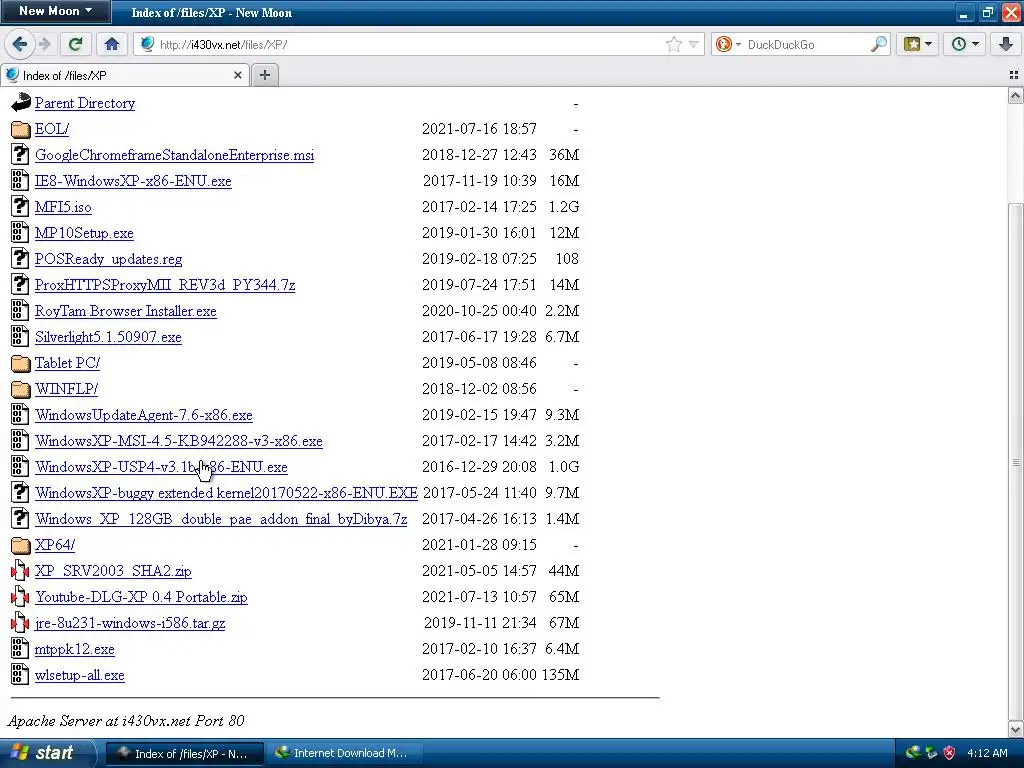Click the search magnifier icon
The width and height of the screenshot is (1024, 768).
(x=879, y=44)
